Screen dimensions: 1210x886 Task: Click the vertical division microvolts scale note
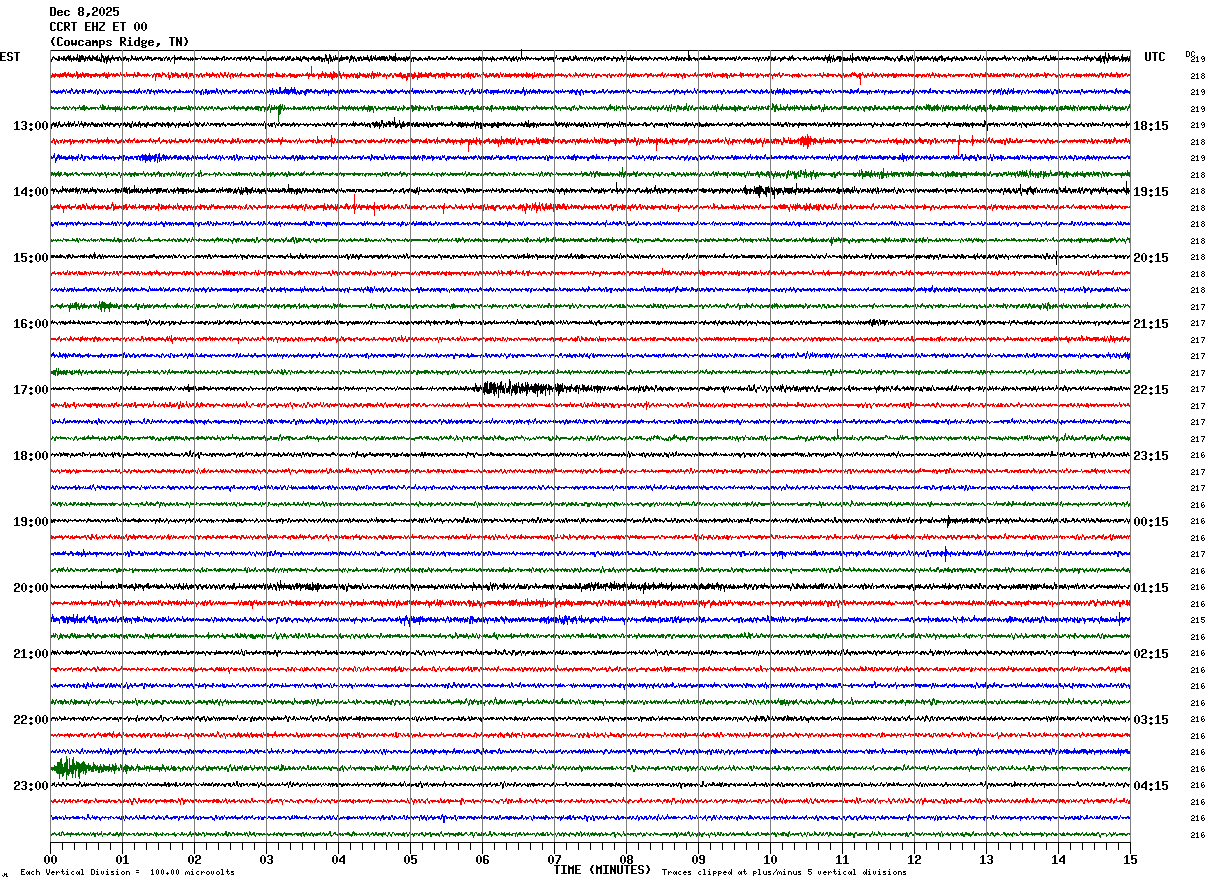tap(127, 872)
